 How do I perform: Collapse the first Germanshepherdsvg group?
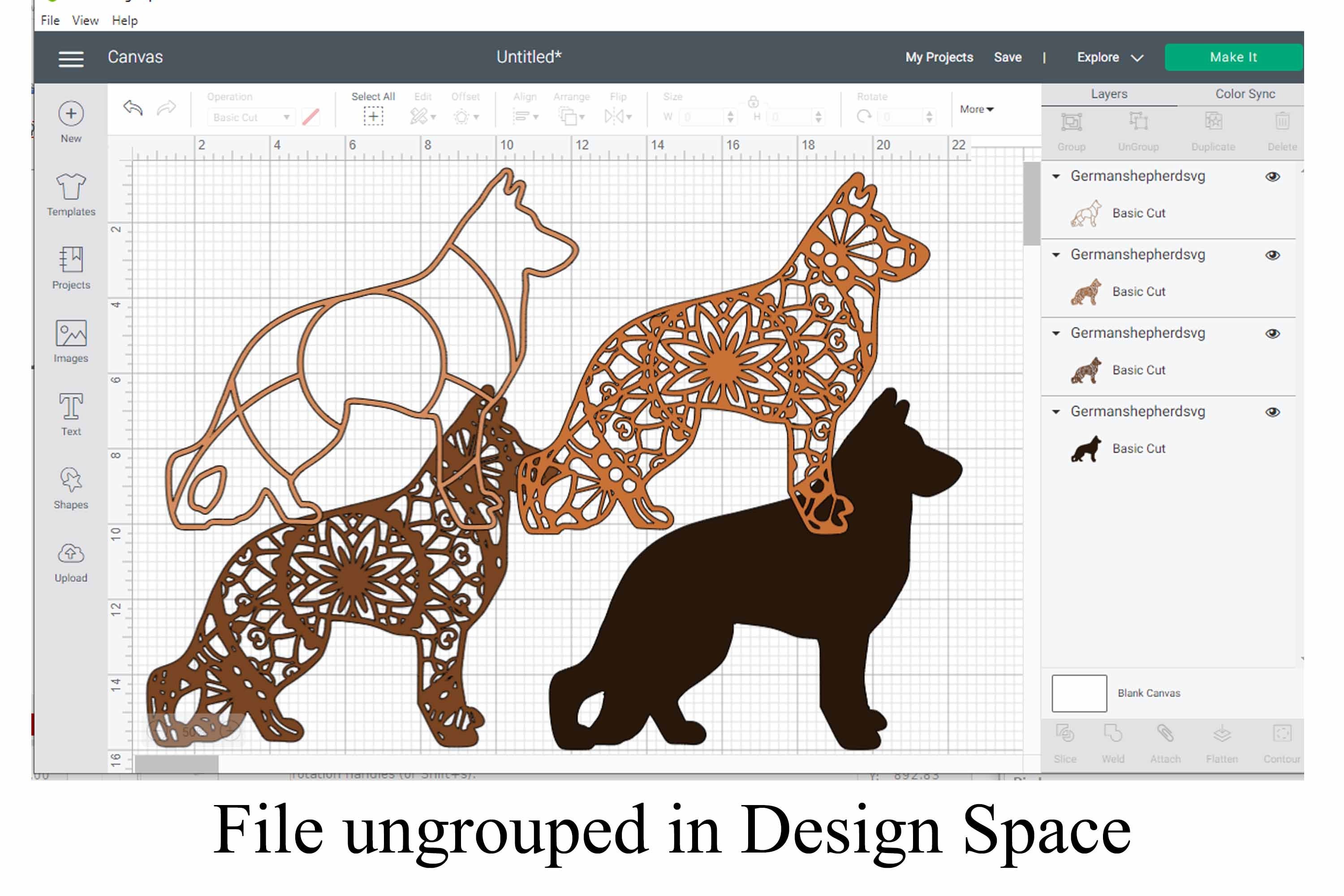coord(1056,177)
